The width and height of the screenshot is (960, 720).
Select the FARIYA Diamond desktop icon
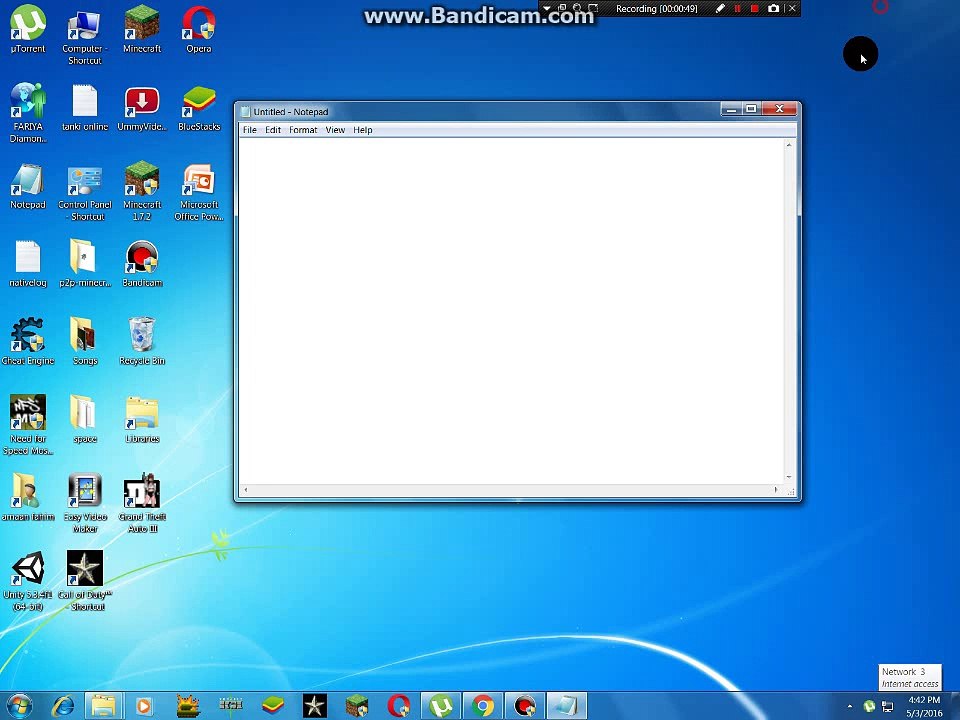(28, 113)
